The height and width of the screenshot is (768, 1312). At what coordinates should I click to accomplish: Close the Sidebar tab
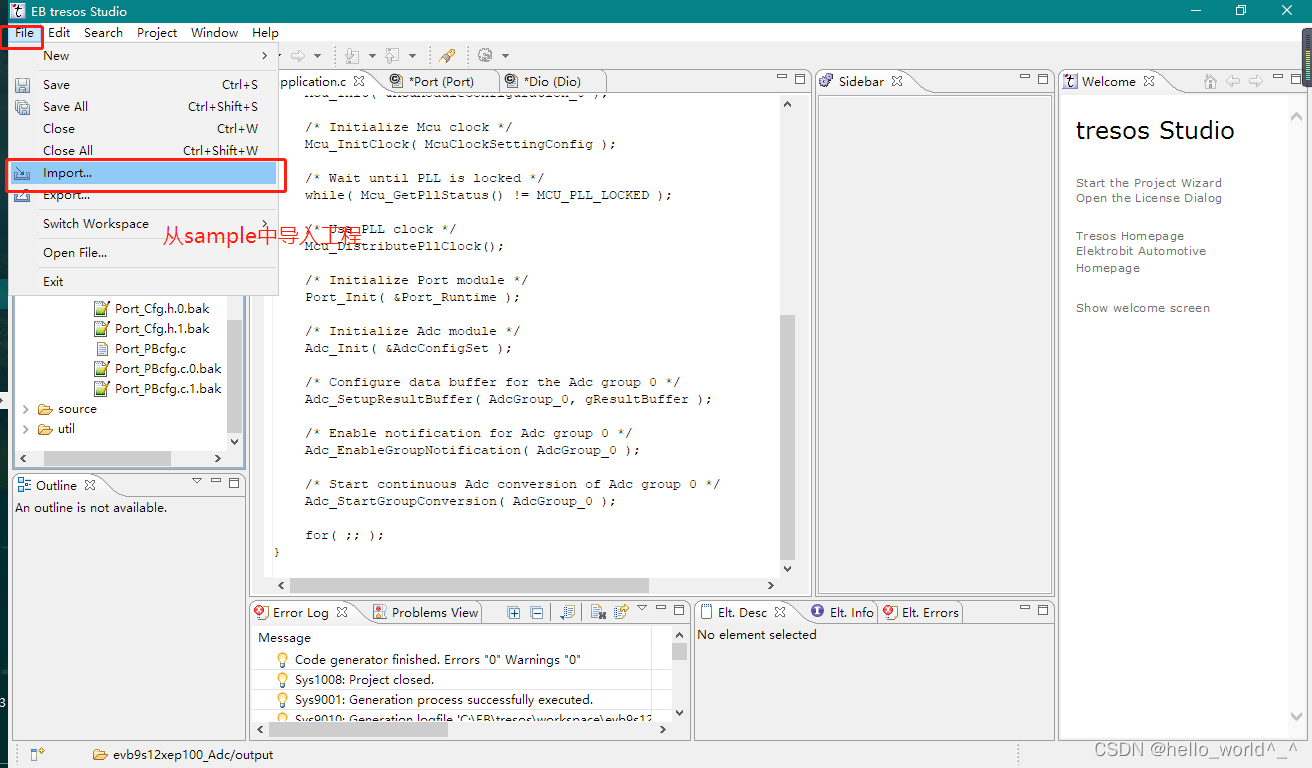(897, 81)
